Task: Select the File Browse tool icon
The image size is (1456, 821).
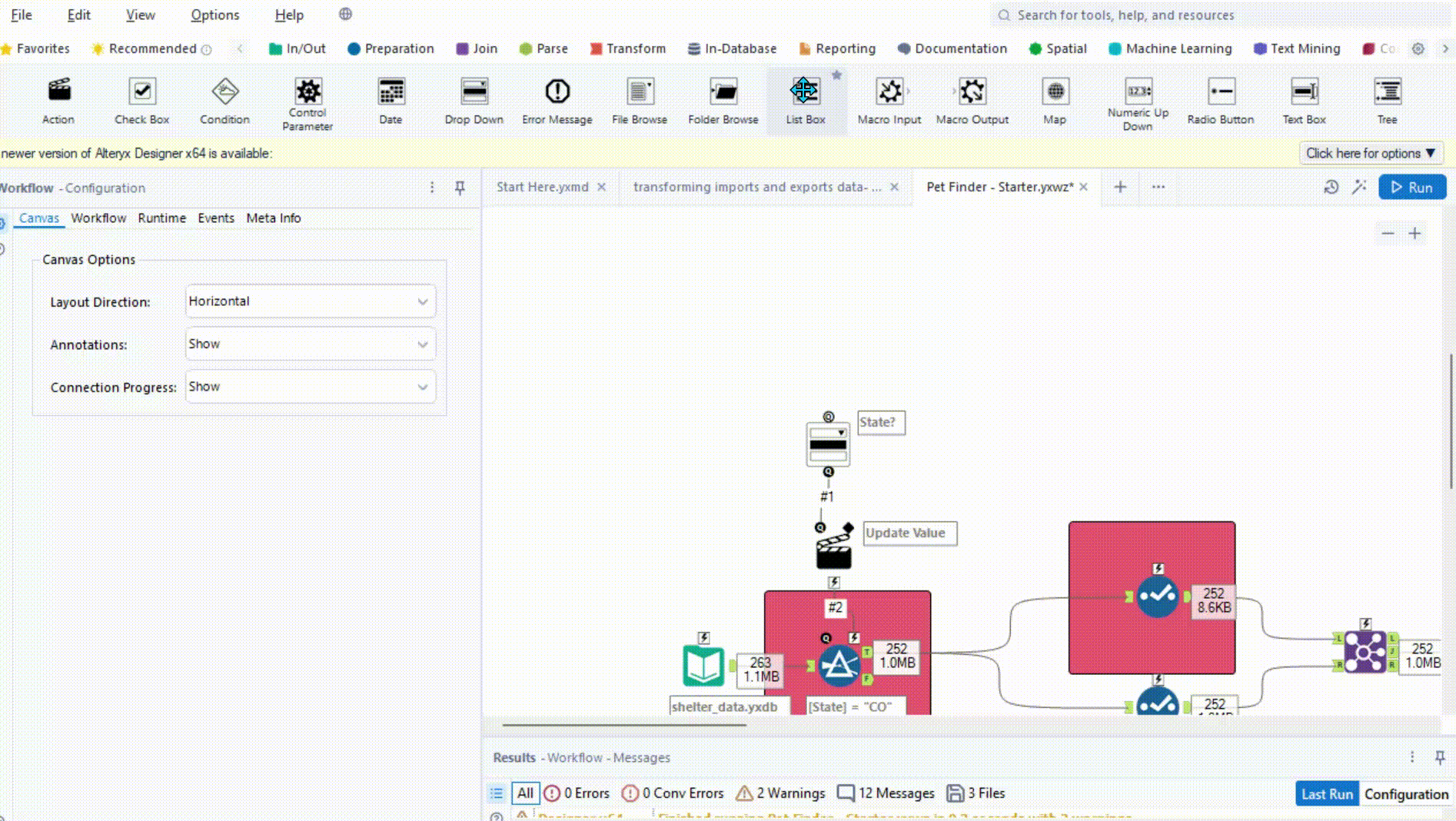Action: coord(640,91)
